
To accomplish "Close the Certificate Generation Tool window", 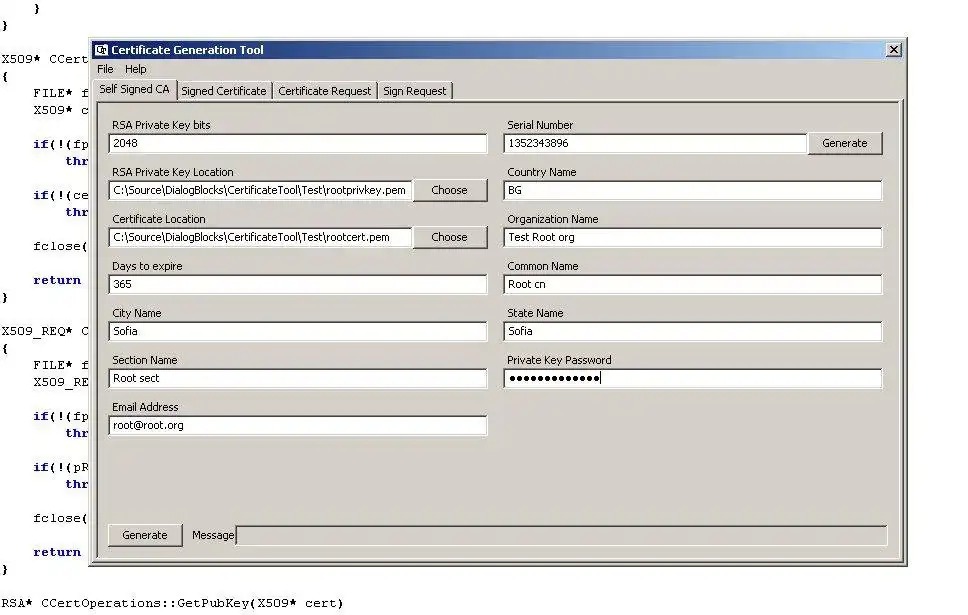I will tap(893, 50).
